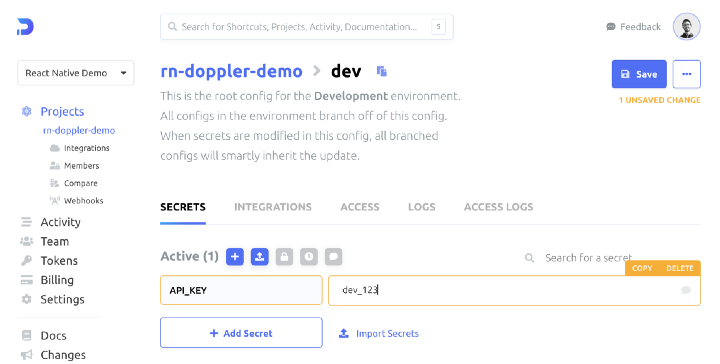Click the copy config icon next to dev
The image size is (720, 364).
point(382,71)
